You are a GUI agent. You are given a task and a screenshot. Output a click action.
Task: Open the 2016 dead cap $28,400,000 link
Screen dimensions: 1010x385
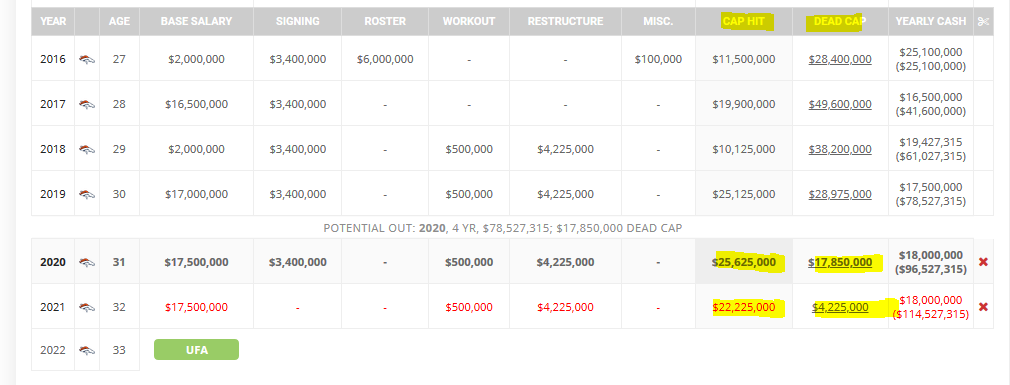pyautogui.click(x=840, y=59)
